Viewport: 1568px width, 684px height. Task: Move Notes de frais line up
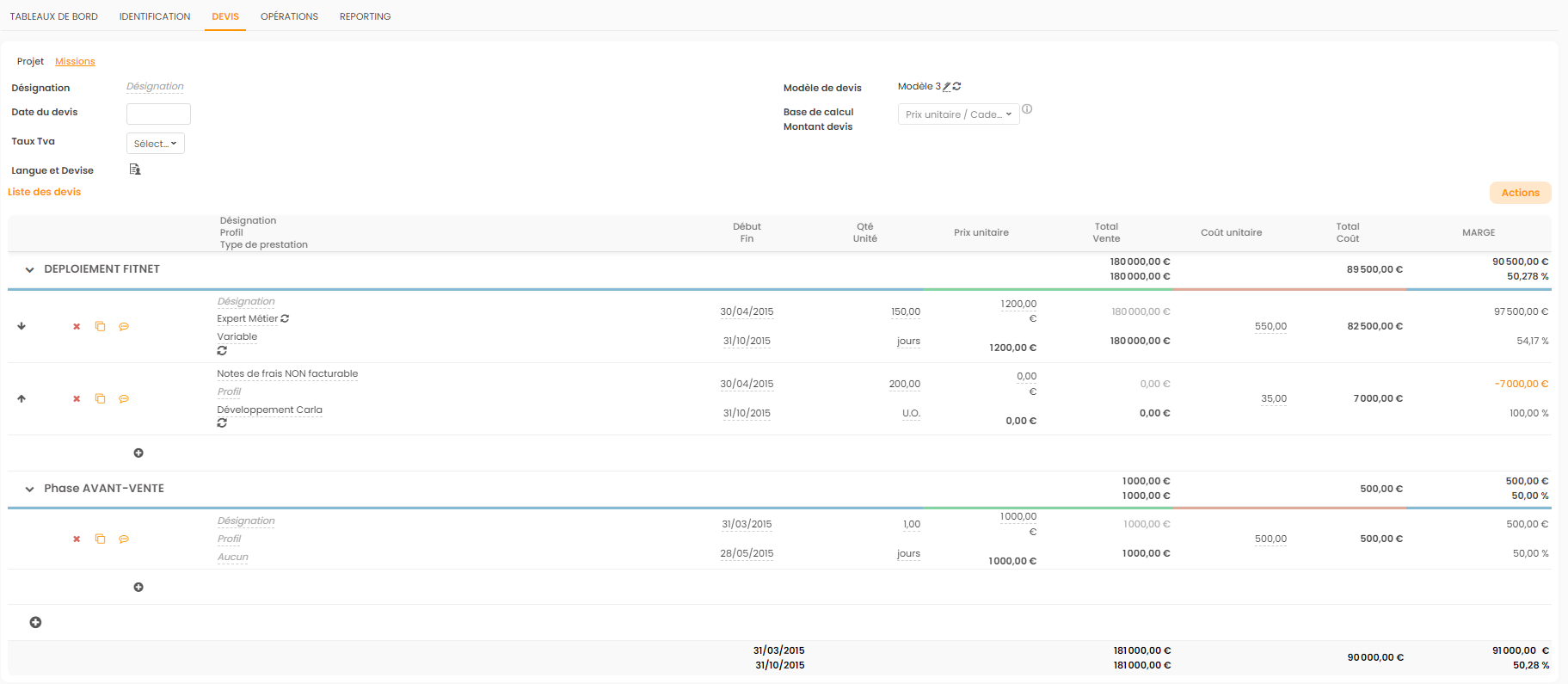(22, 399)
